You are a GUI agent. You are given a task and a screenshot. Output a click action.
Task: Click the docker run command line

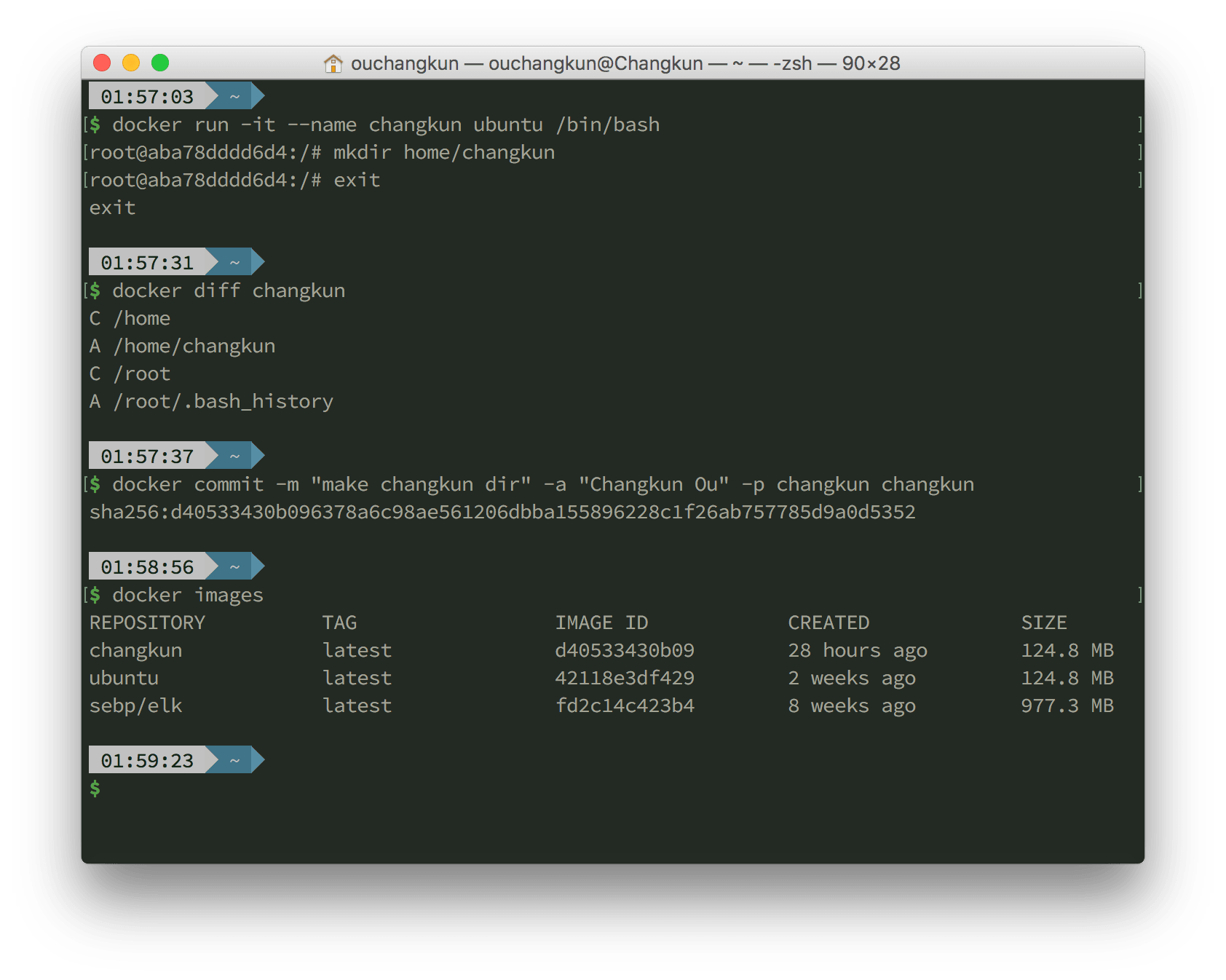pyautogui.click(x=386, y=125)
